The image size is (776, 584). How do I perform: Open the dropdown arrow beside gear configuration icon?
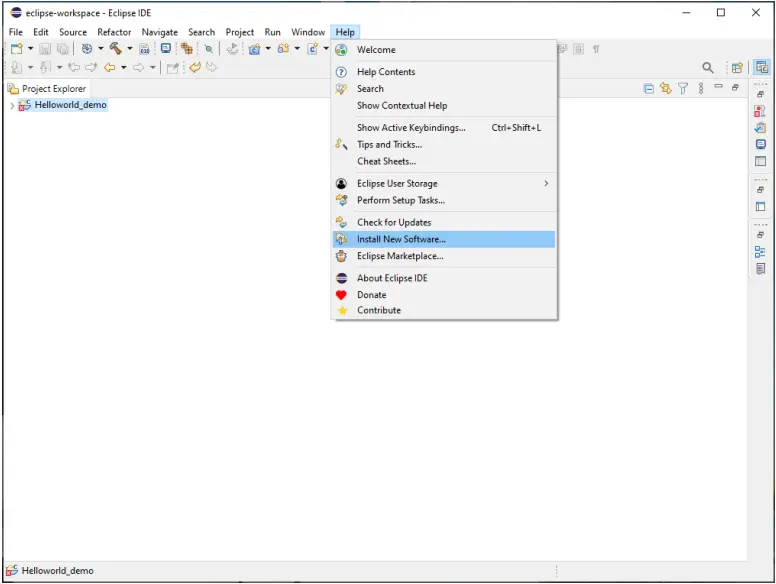click(100, 49)
